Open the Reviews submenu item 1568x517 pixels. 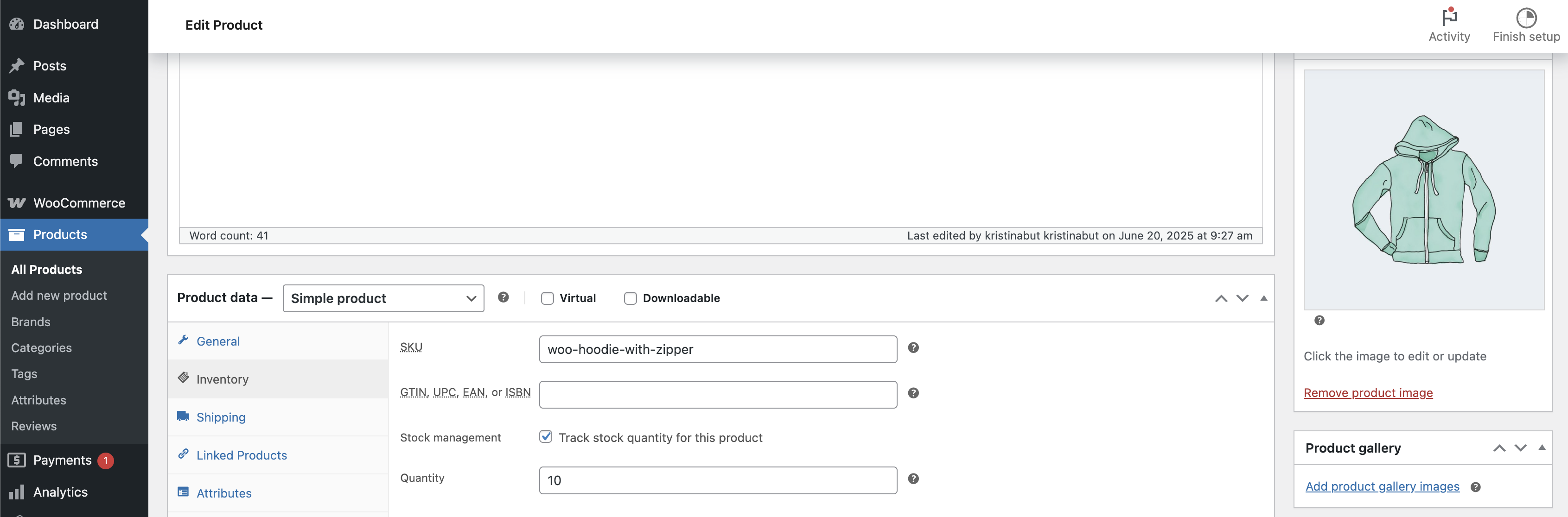pos(33,426)
